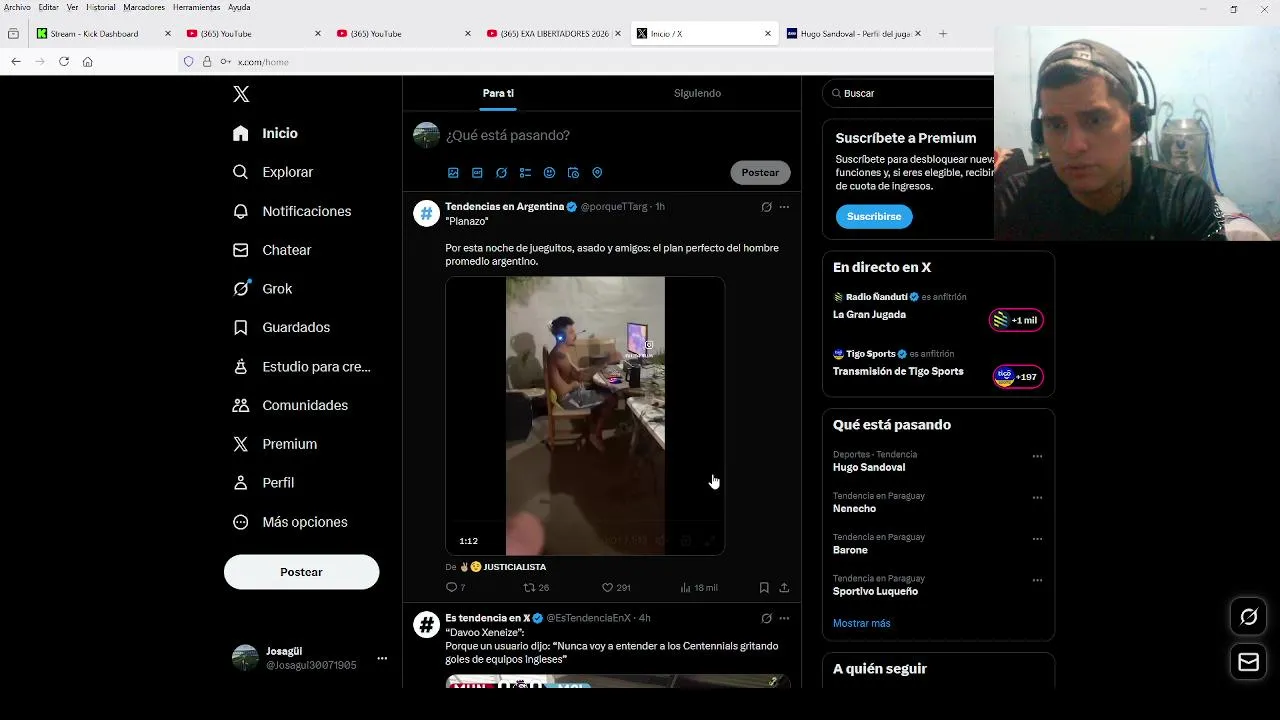The height and width of the screenshot is (720, 1280).
Task: Click Mostrar más under trends
Action: pyautogui.click(x=861, y=623)
